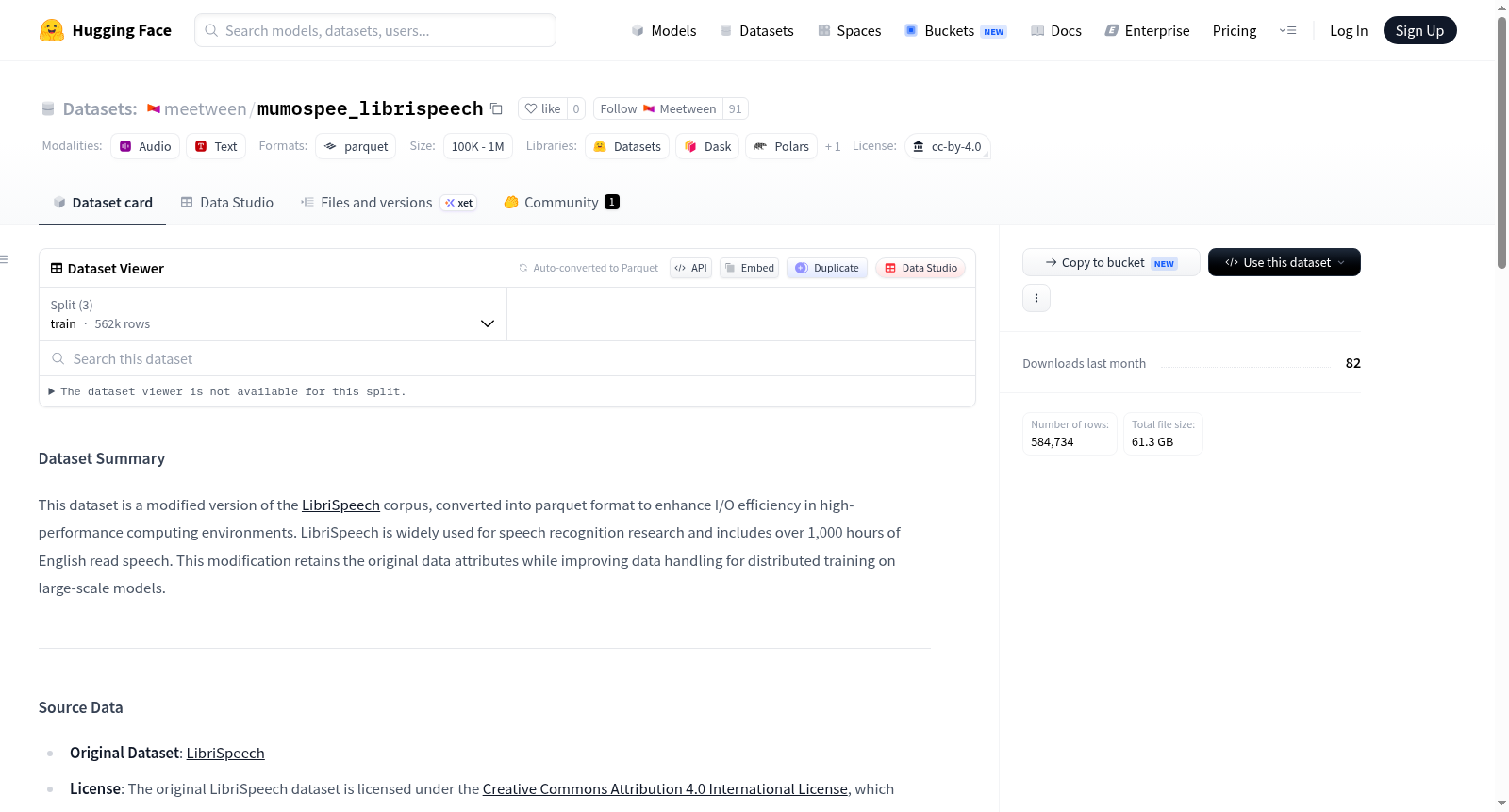Open Data Studio from the viewer header
The image size is (1509, 812).
click(920, 268)
